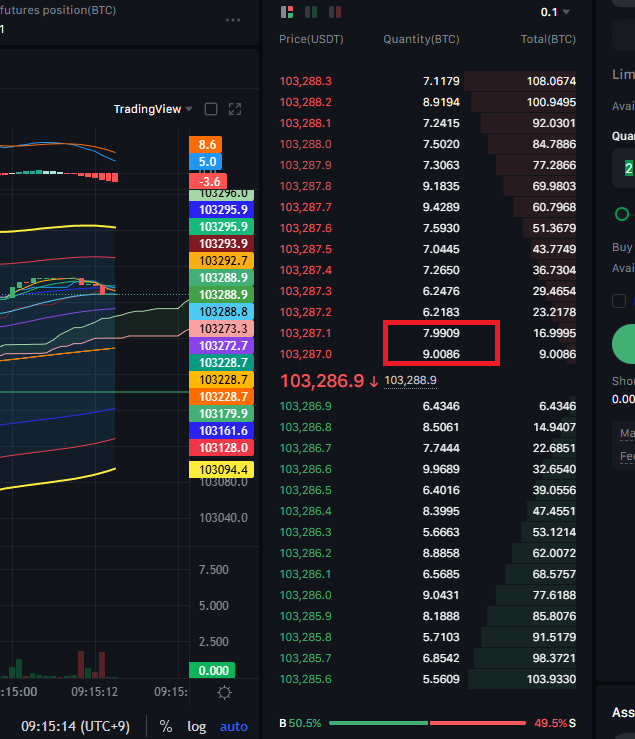Click sell ratio 49.5% label
Screen dimensions: 635x739
(551, 723)
